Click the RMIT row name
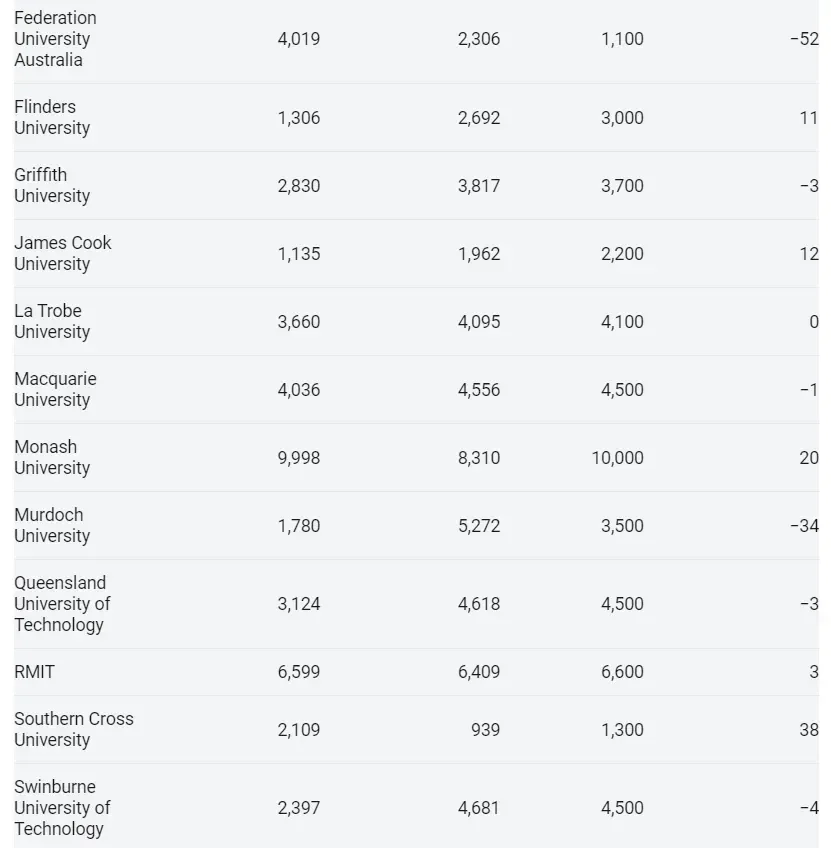Image resolution: width=831 pixels, height=848 pixels. pyautogui.click(x=34, y=672)
